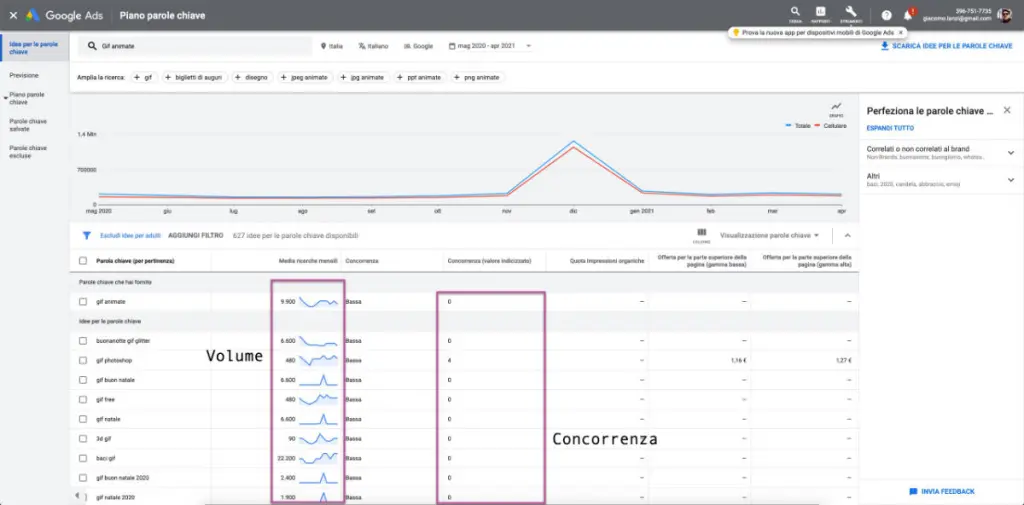Check the 'gif buon natale' checkbox
The width and height of the screenshot is (1024, 505).
83,380
